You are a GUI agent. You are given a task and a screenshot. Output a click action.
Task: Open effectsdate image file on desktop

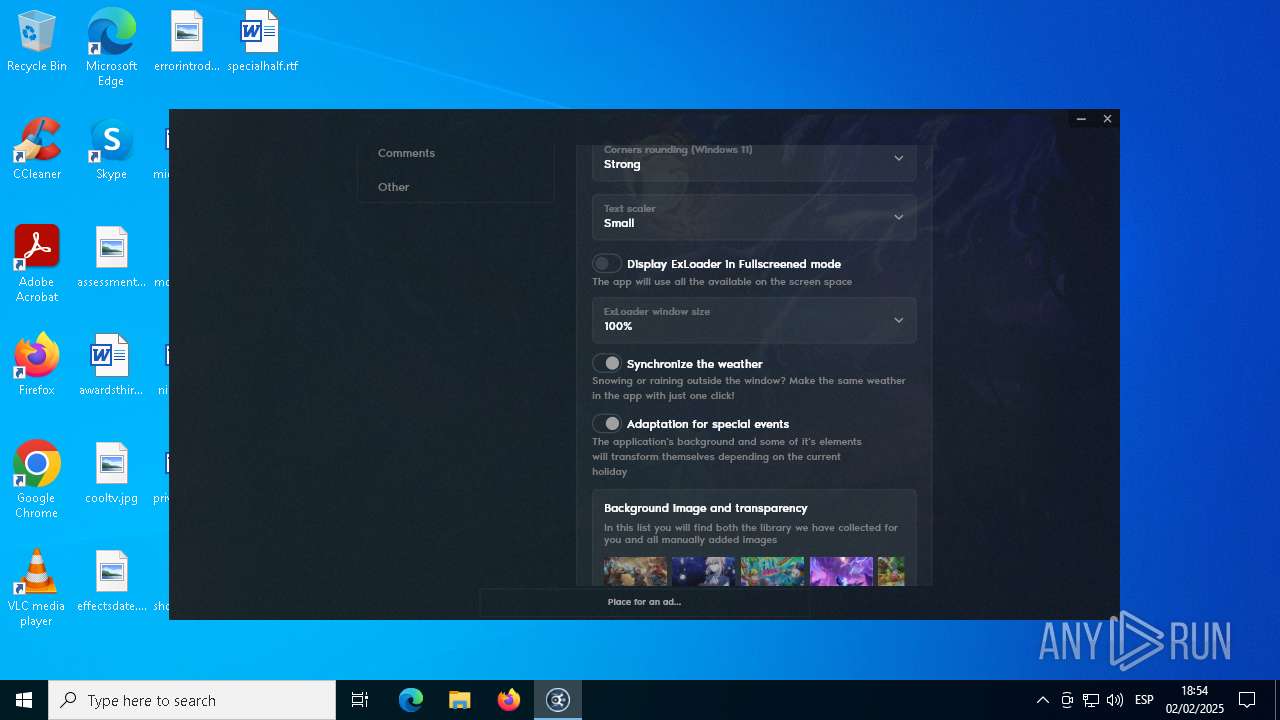click(x=111, y=582)
